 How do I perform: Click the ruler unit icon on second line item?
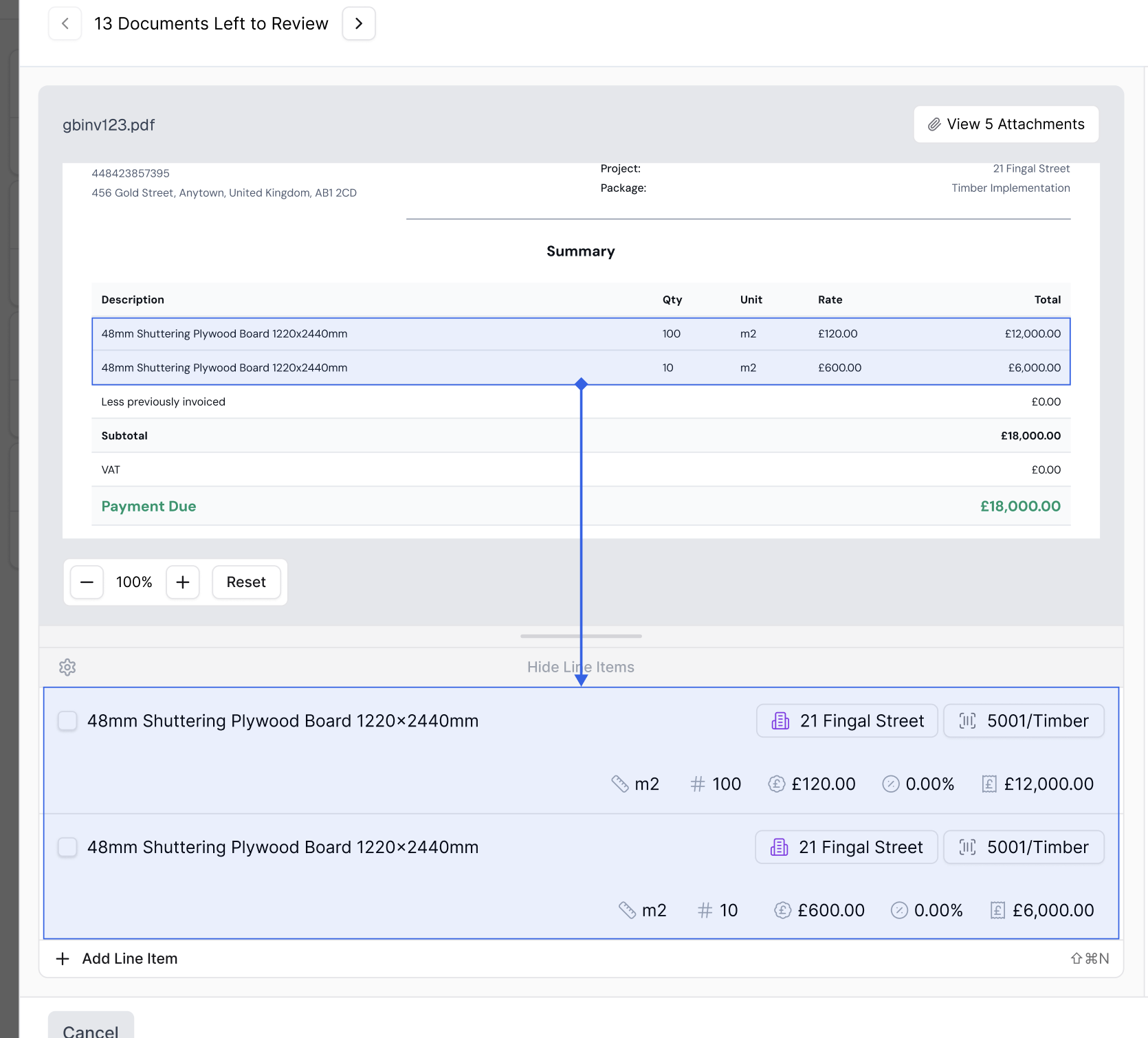pos(627,911)
